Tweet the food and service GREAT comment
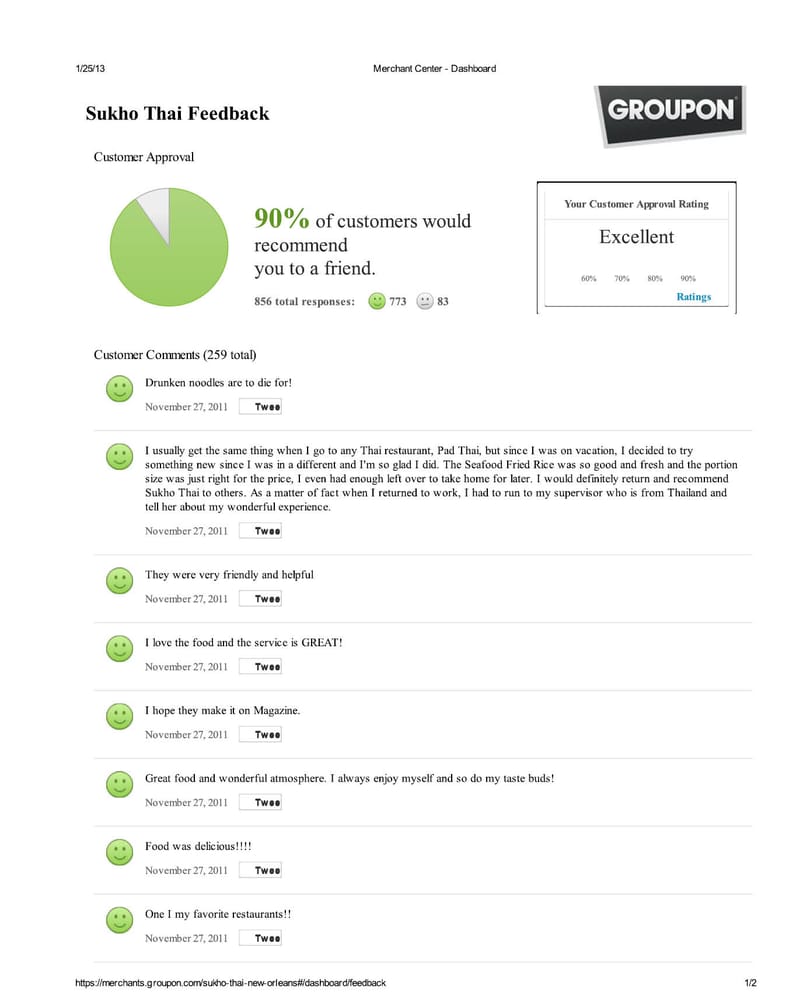 (261, 667)
